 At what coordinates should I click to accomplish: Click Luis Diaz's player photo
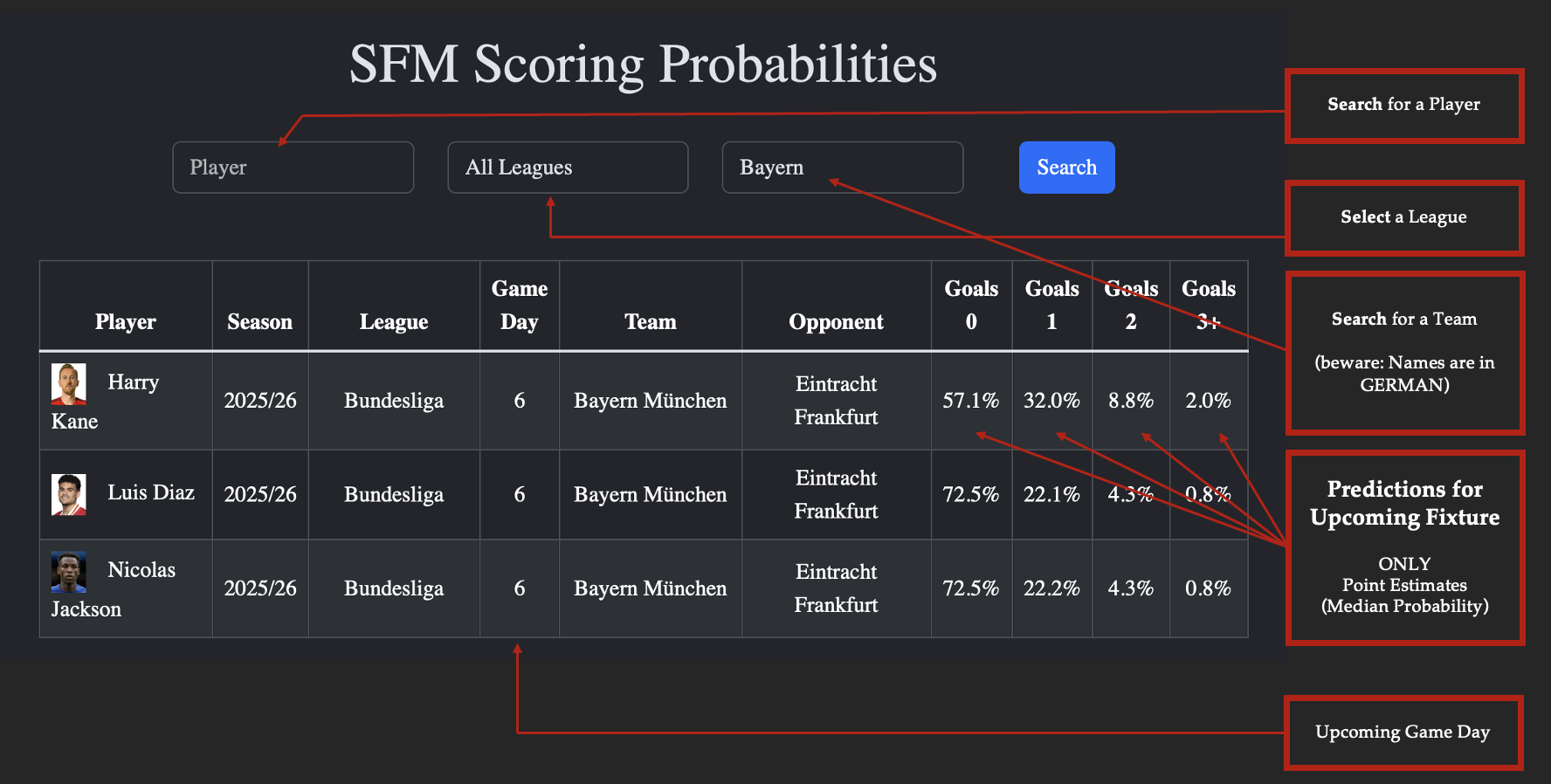pyautogui.click(x=69, y=494)
